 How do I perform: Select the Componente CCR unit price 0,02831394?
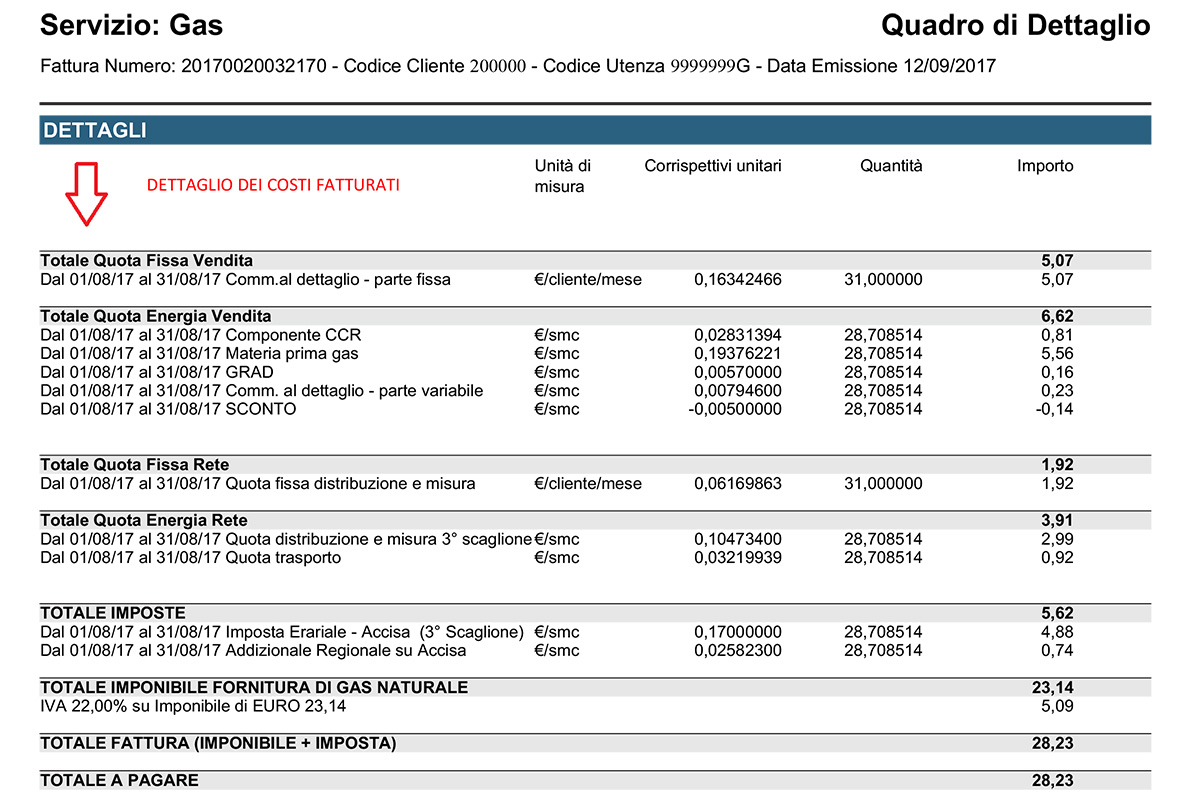[738, 335]
